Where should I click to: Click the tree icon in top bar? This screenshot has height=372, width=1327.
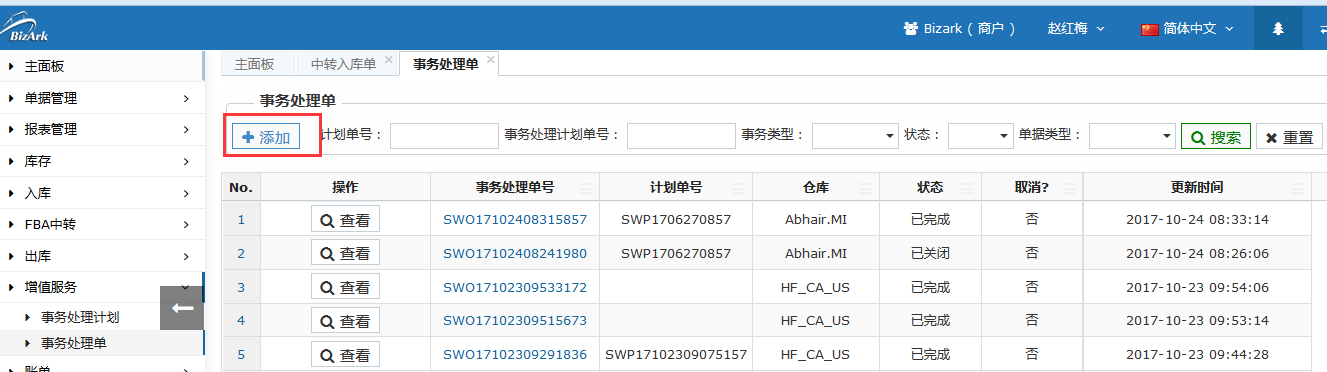1277,28
